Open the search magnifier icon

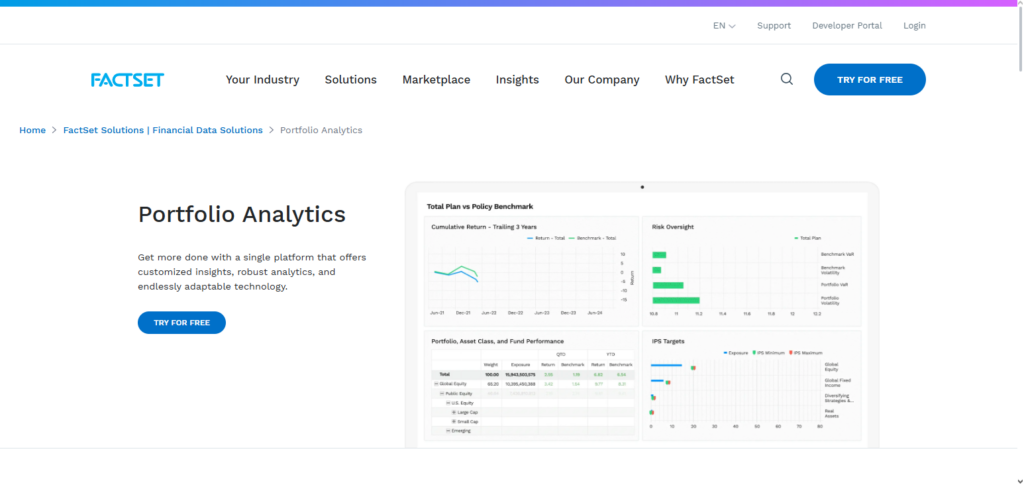[x=787, y=79]
